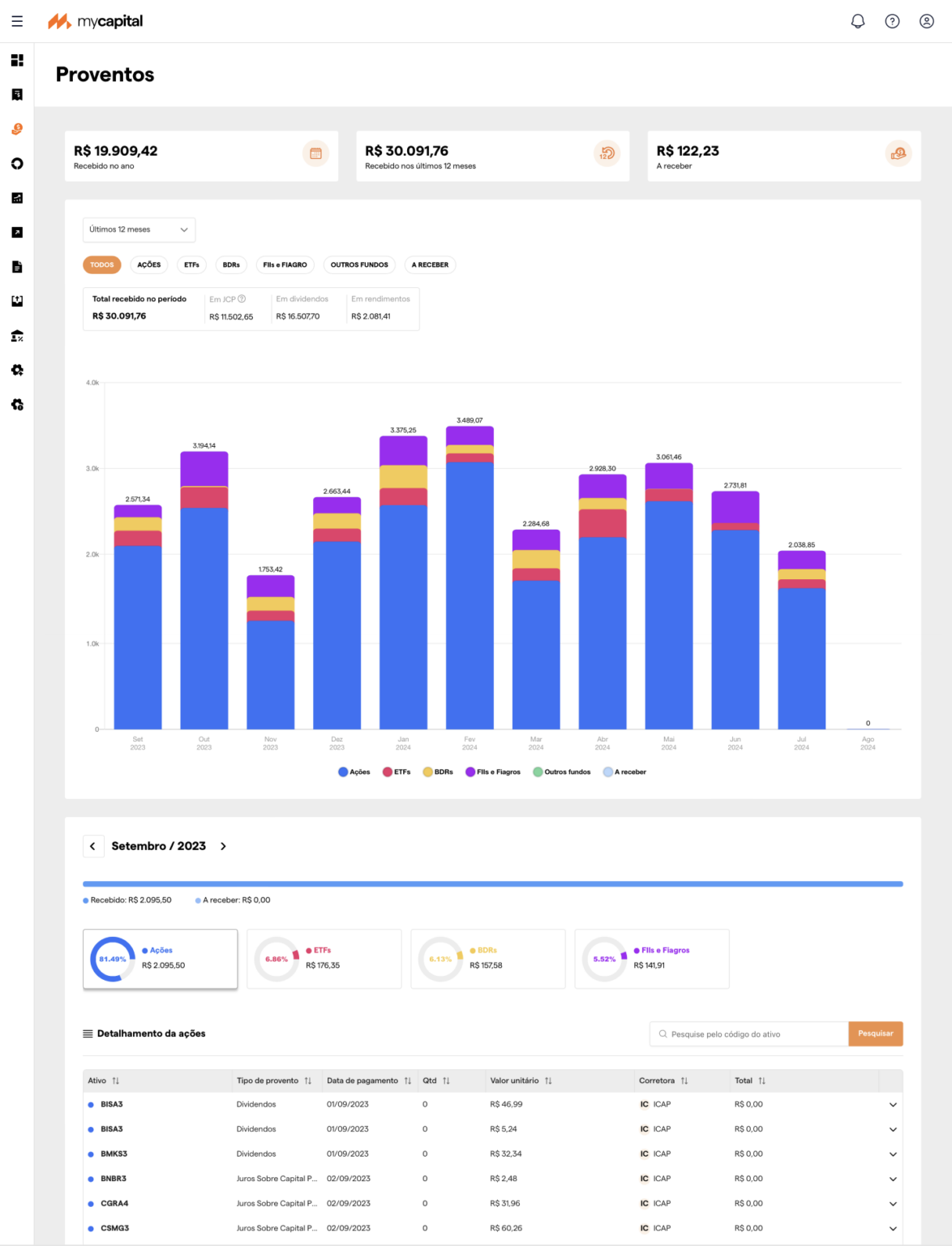The height and width of the screenshot is (1246, 952).
Task: Select the ETFs filter tab
Action: [x=191, y=265]
